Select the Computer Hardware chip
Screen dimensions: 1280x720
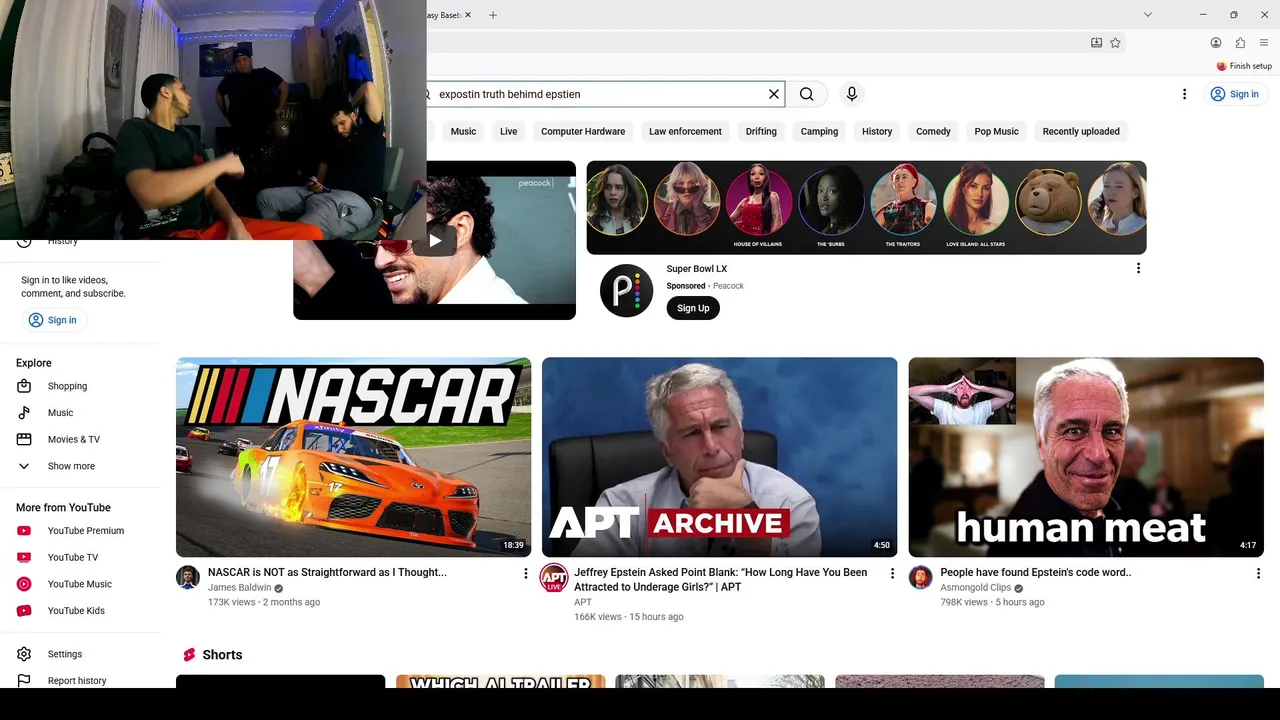[x=583, y=131]
